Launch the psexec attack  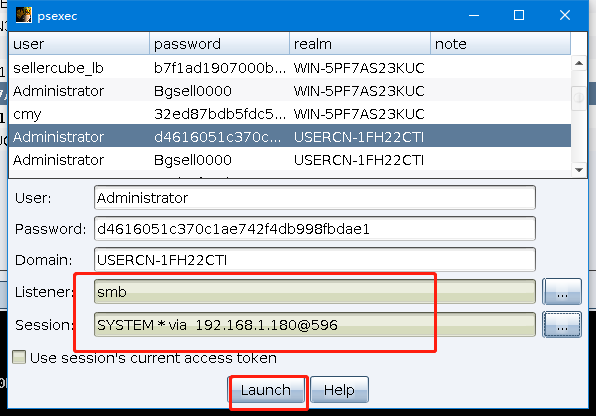pos(266,390)
